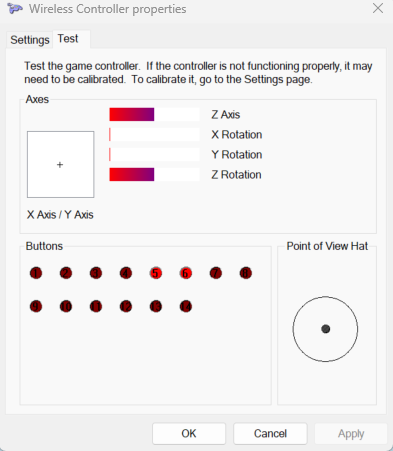Click the Cancel button

coord(270,433)
